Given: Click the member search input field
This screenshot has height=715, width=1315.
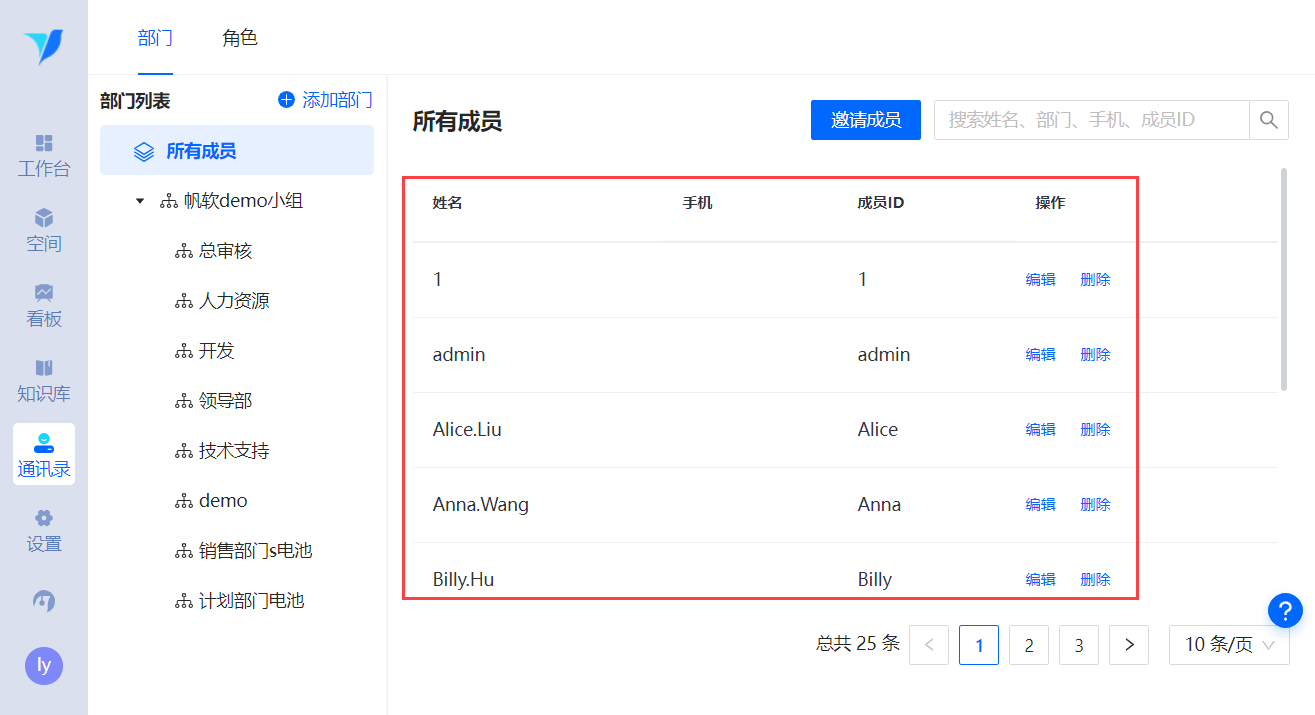Looking at the screenshot, I should pos(1090,120).
